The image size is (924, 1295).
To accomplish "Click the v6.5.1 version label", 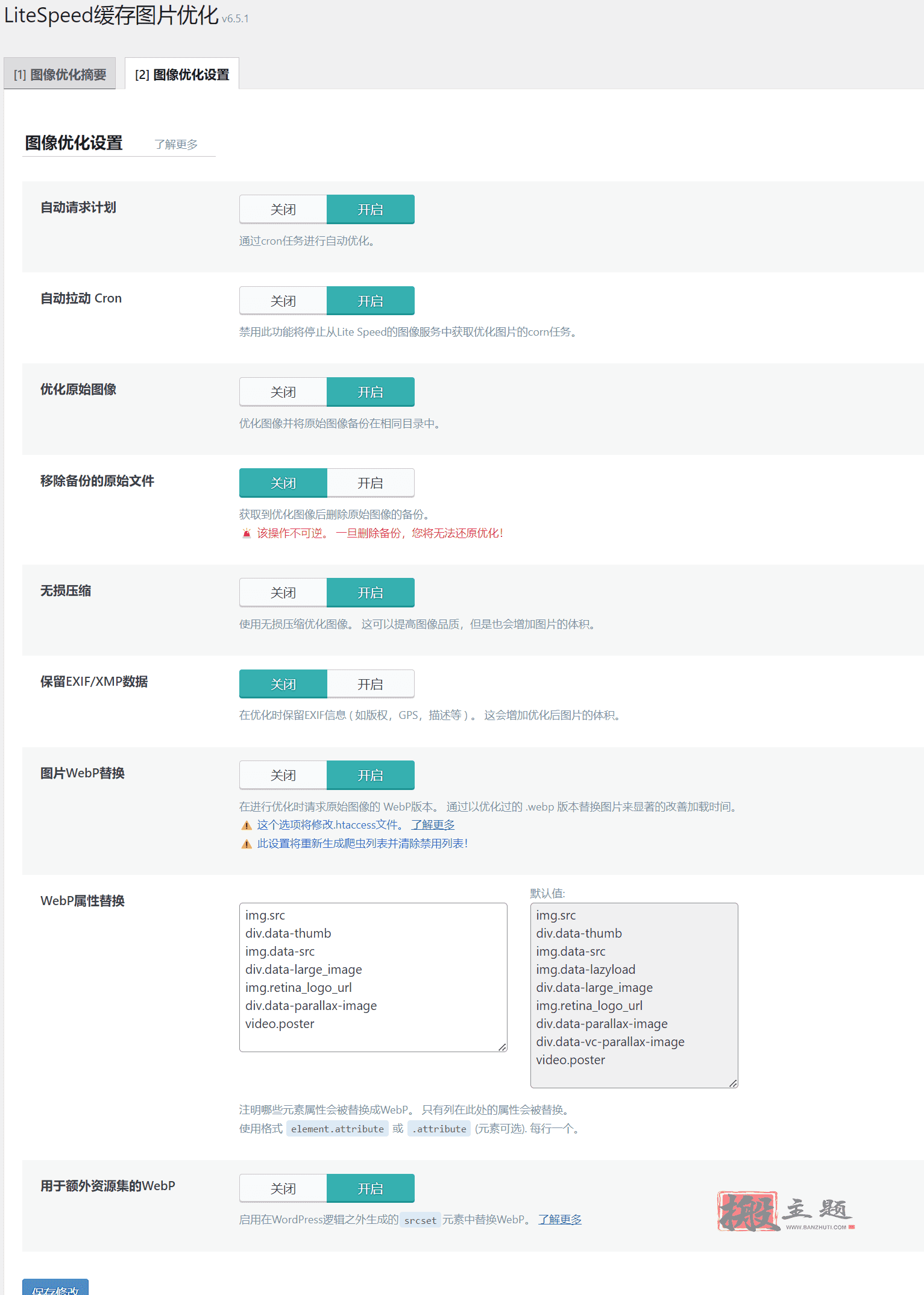I will click(x=235, y=19).
